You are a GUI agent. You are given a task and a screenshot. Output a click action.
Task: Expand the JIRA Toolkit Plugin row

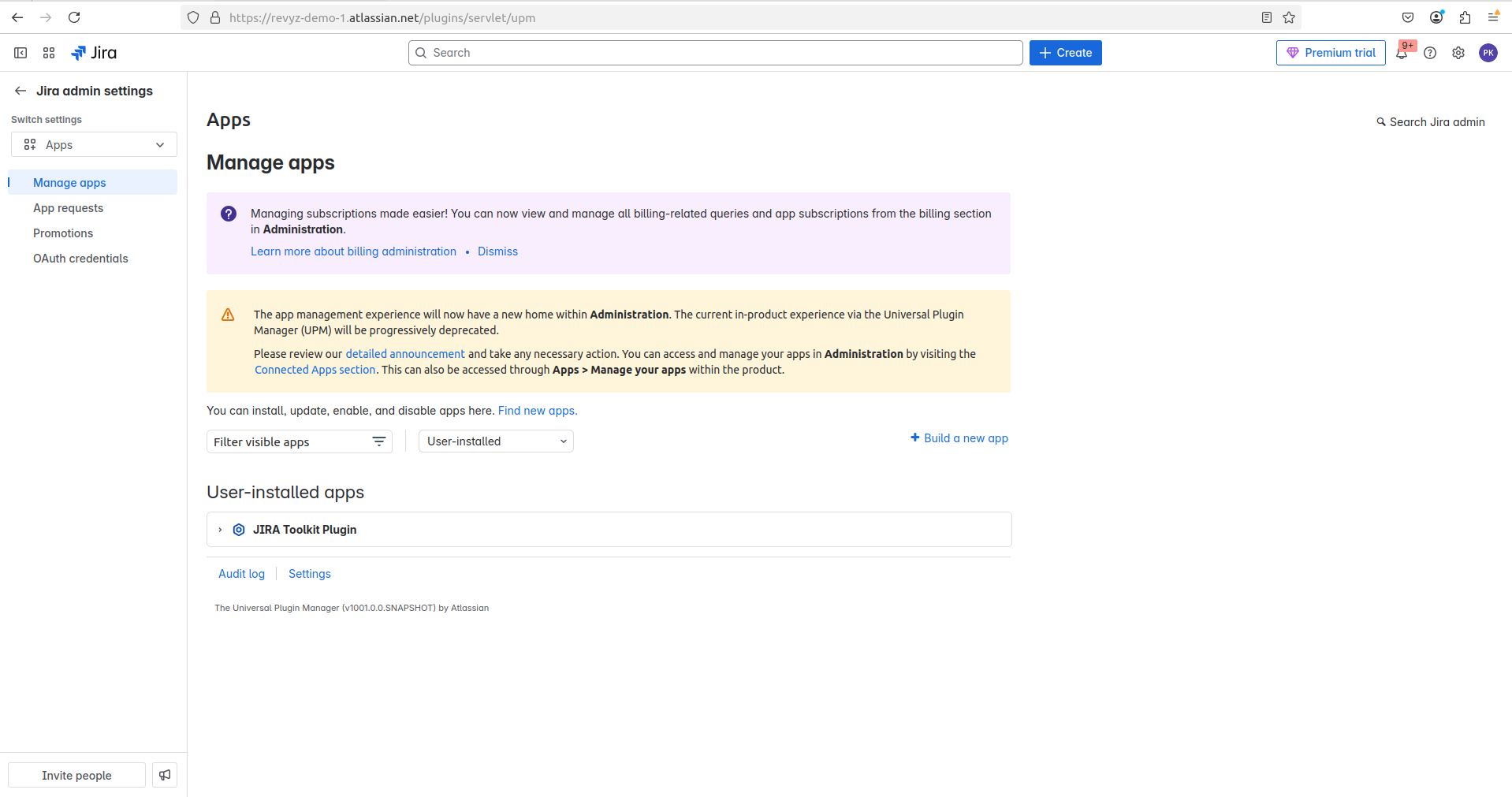[x=220, y=530]
